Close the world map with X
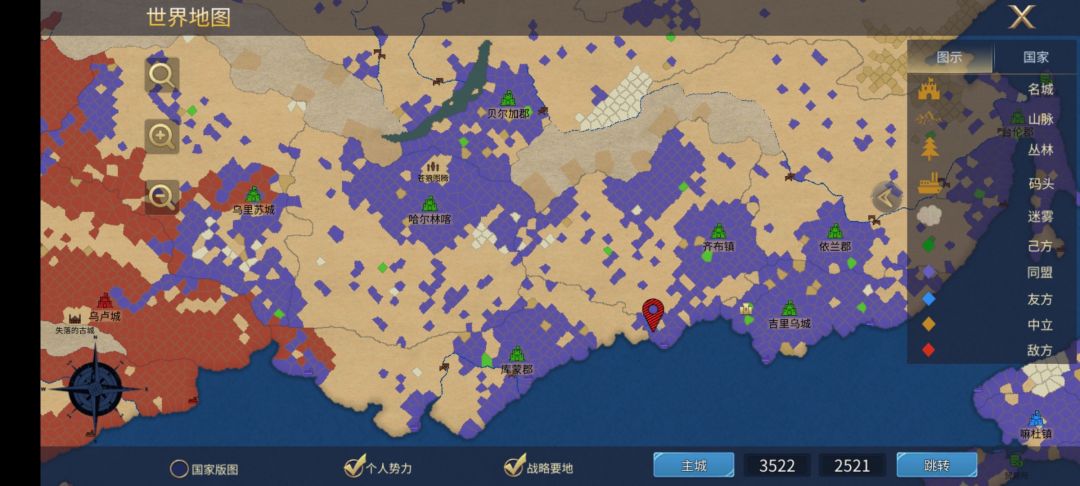Screen dimensions: 1080x486 [x=1022, y=17]
